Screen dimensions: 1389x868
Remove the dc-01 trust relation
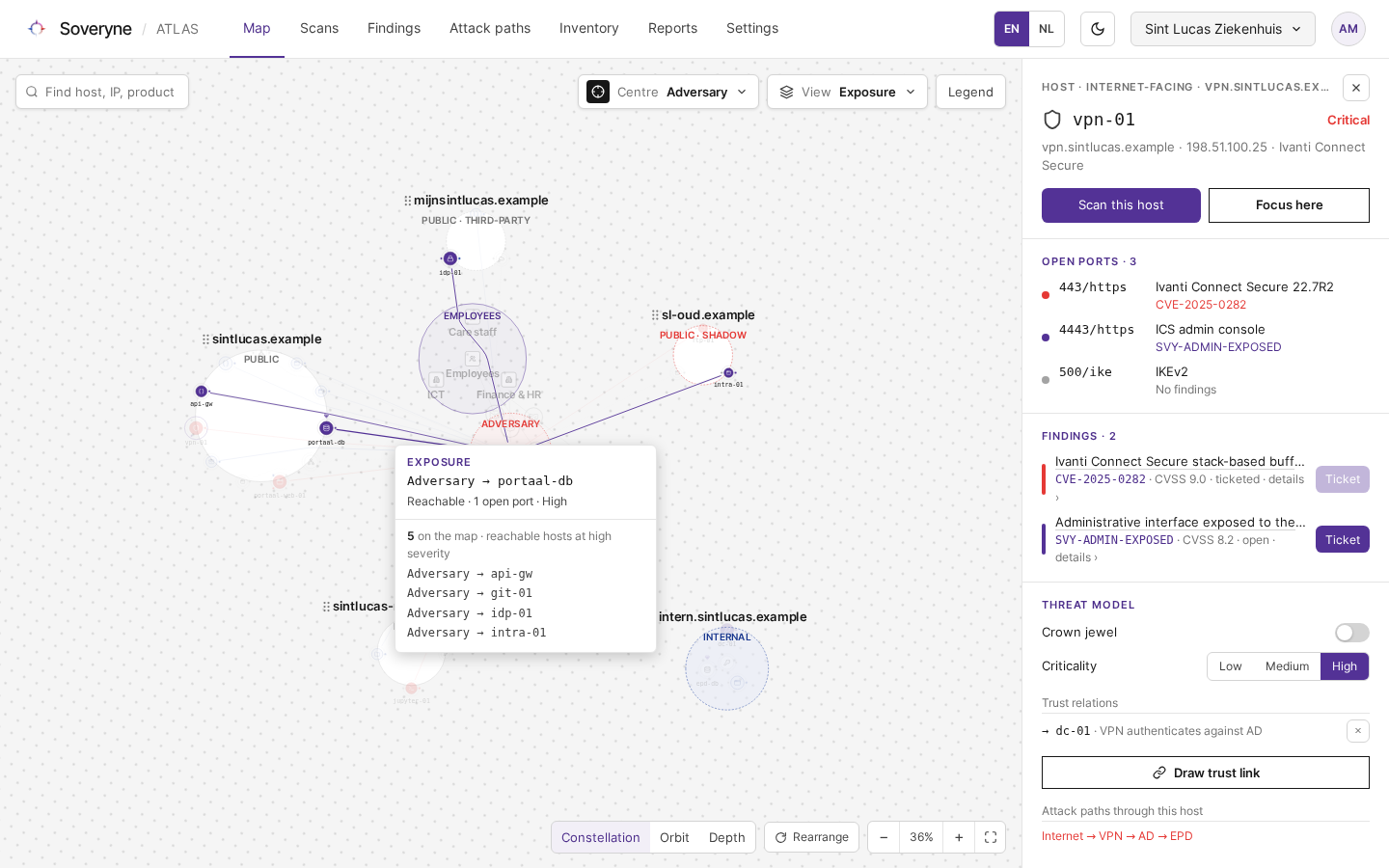1358,731
